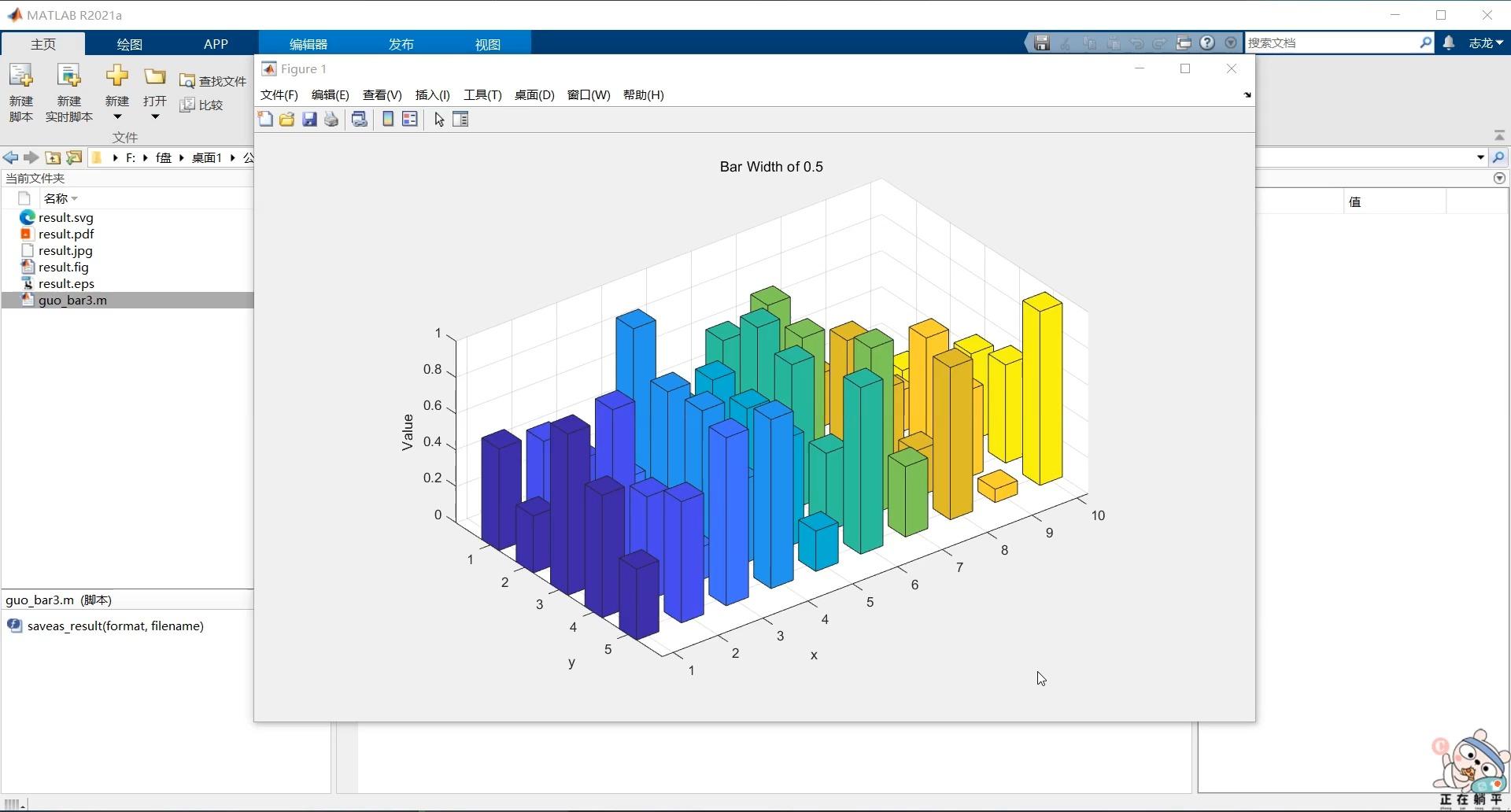1511x812 pixels.
Task: Click Switch Windows icon in quick access
Action: [x=1184, y=43]
